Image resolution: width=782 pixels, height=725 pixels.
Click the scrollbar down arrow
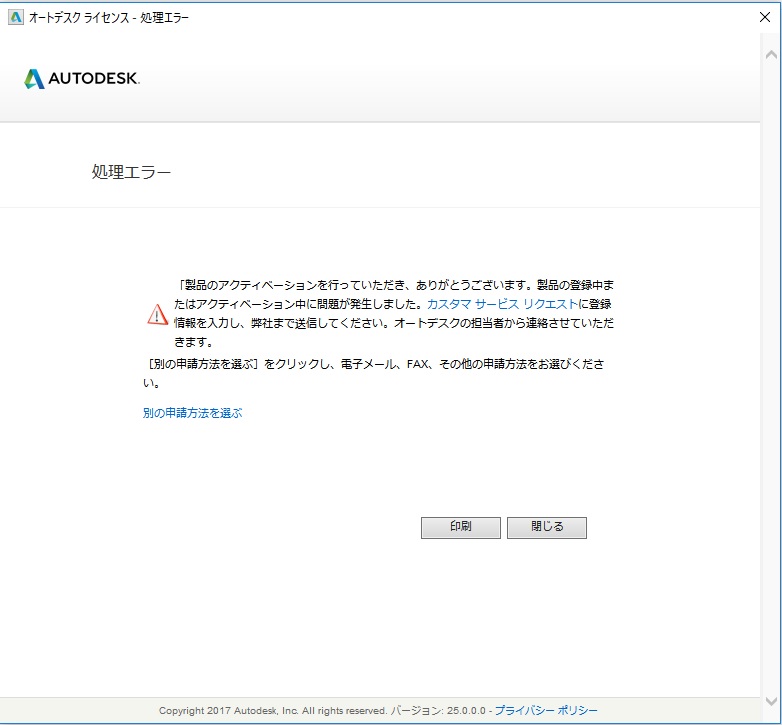pos(771,701)
